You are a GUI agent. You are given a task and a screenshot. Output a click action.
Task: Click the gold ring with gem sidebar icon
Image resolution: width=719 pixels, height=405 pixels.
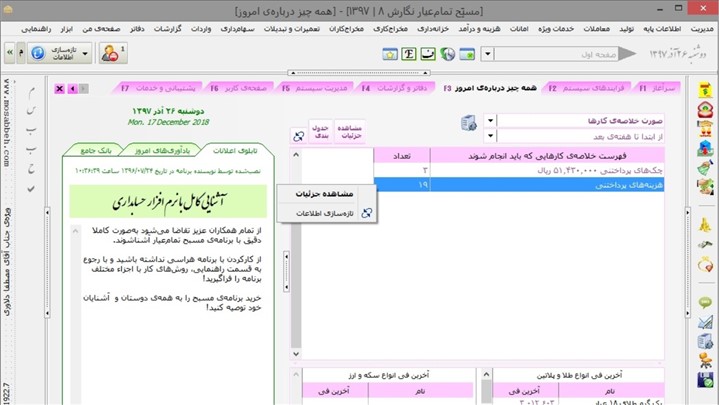705,264
